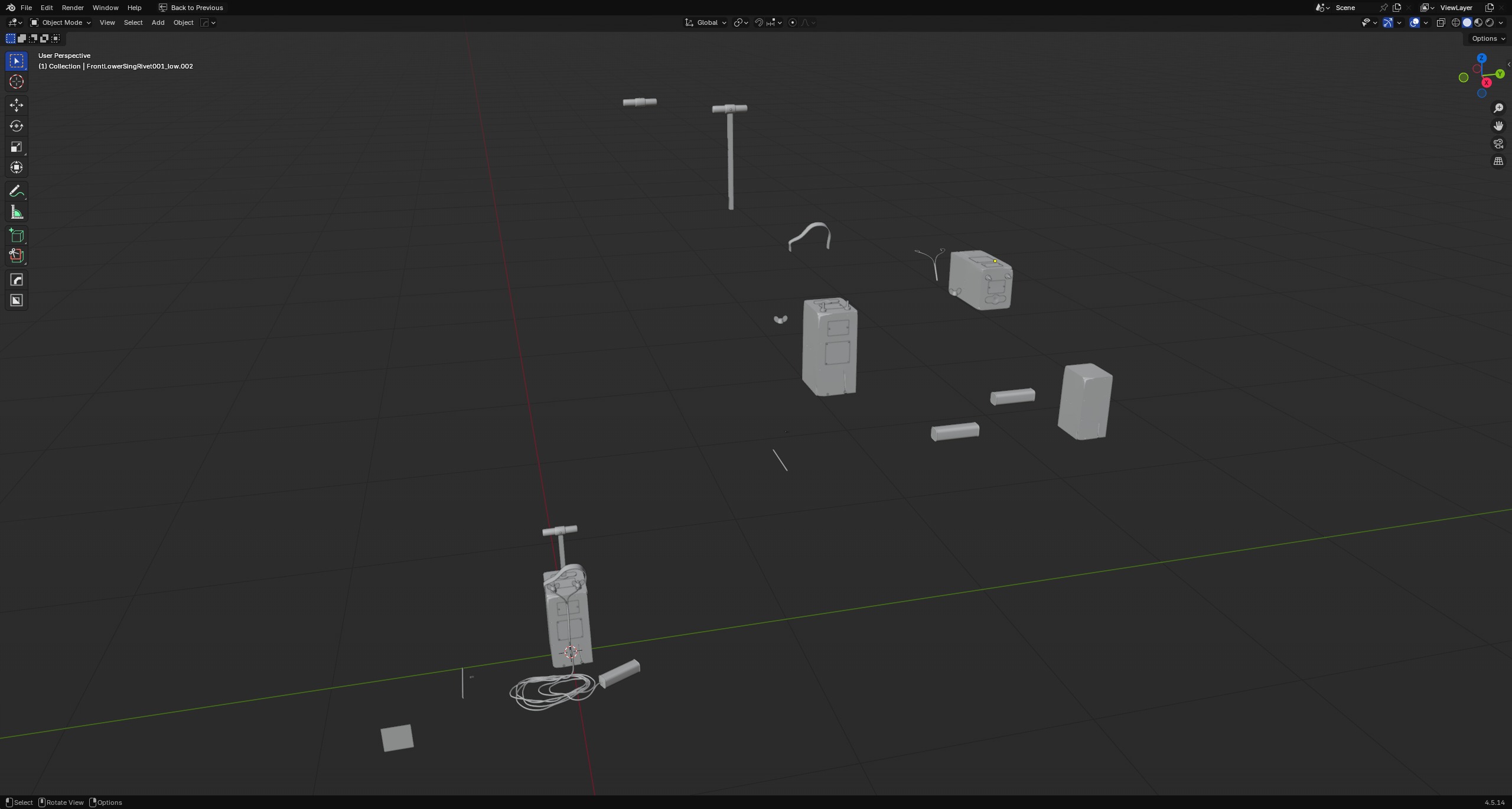Toggle the camera view icon

pyautogui.click(x=1498, y=144)
